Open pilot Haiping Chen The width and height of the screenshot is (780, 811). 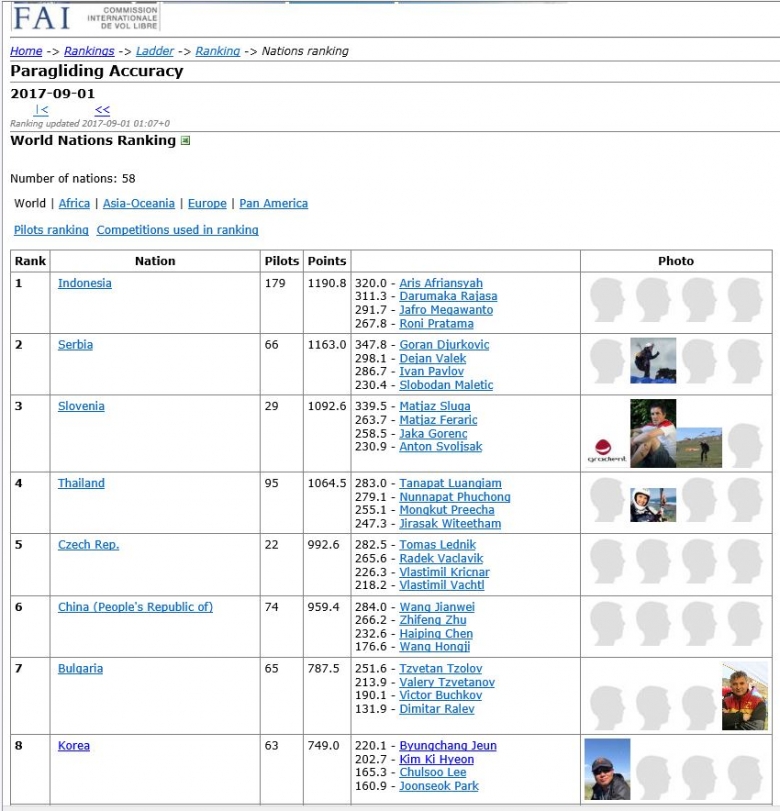pyautogui.click(x=436, y=634)
